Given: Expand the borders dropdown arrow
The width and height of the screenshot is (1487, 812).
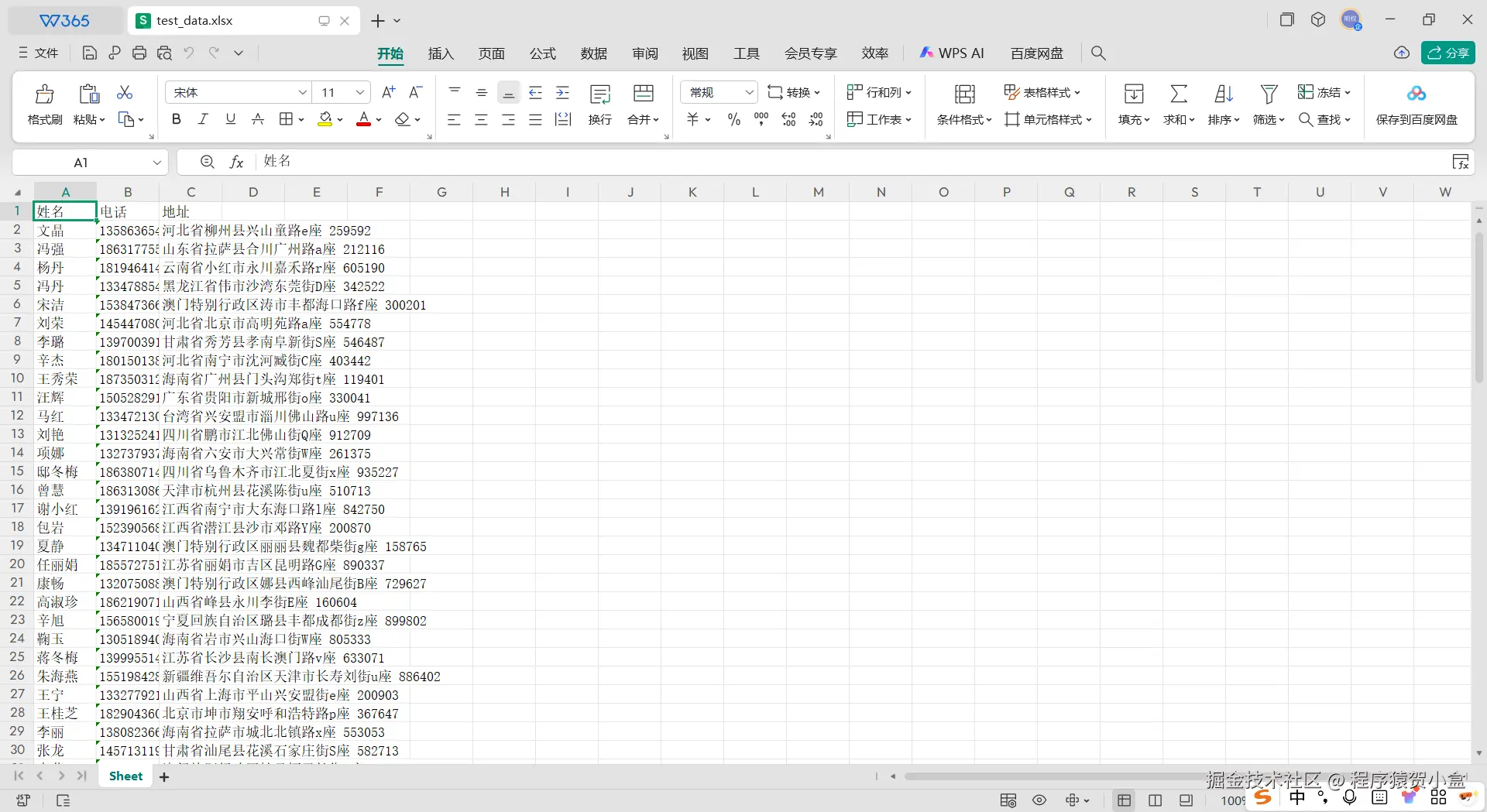Looking at the screenshot, I should tap(301, 120).
